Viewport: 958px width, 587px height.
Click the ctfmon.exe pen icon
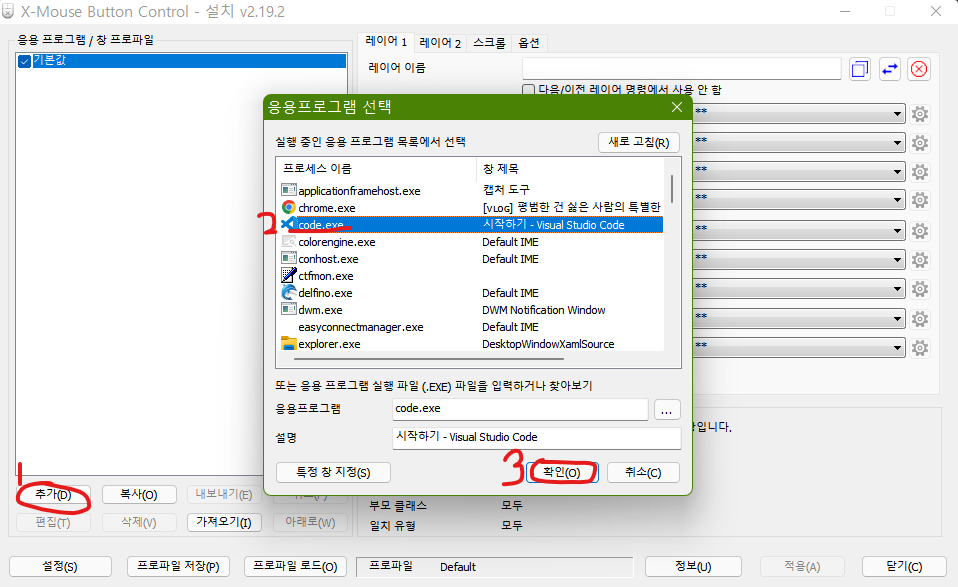[x=288, y=275]
